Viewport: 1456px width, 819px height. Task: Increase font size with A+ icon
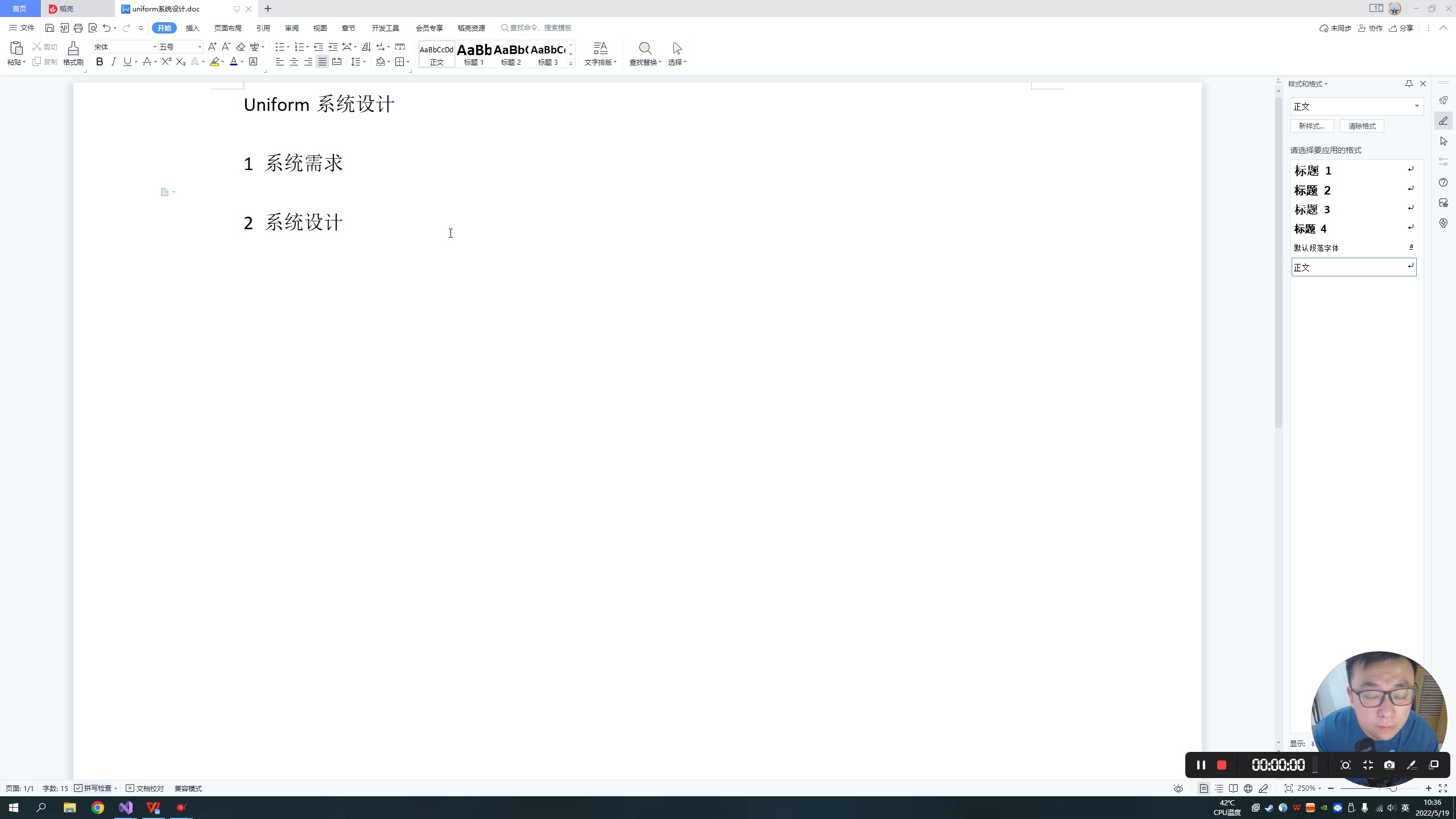(212, 47)
